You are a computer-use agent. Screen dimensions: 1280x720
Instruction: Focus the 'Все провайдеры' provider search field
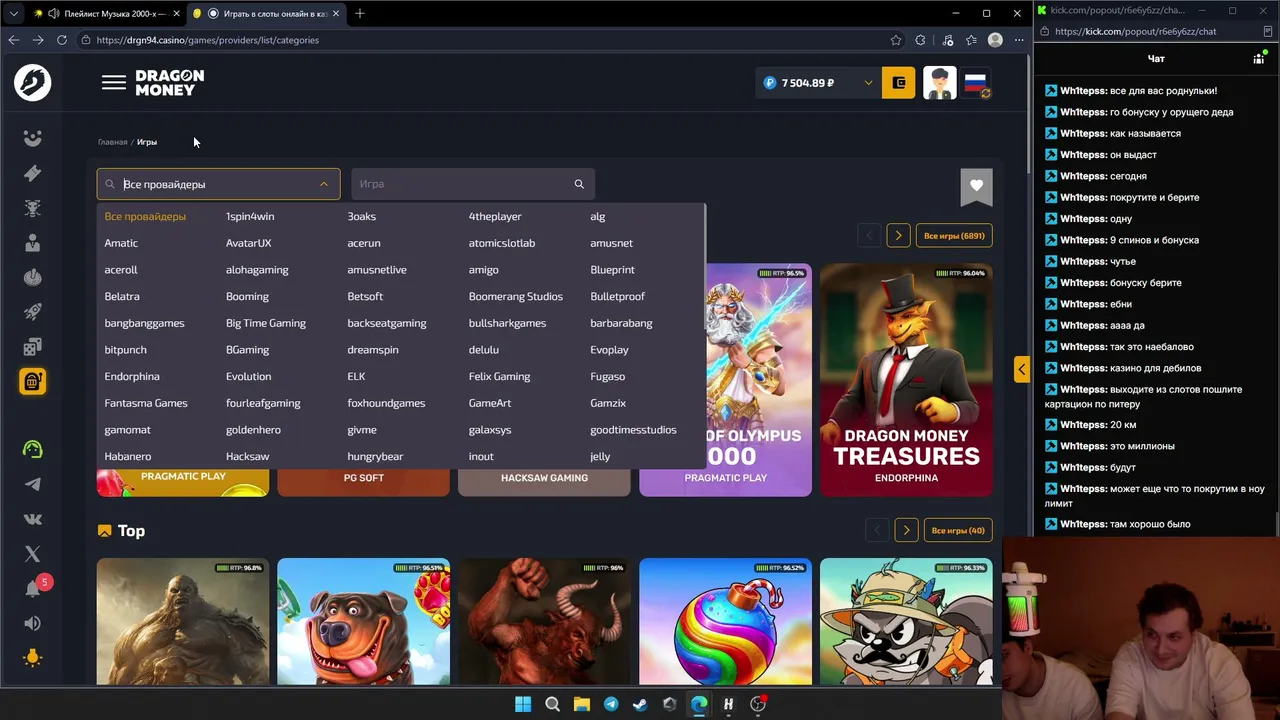(x=218, y=184)
